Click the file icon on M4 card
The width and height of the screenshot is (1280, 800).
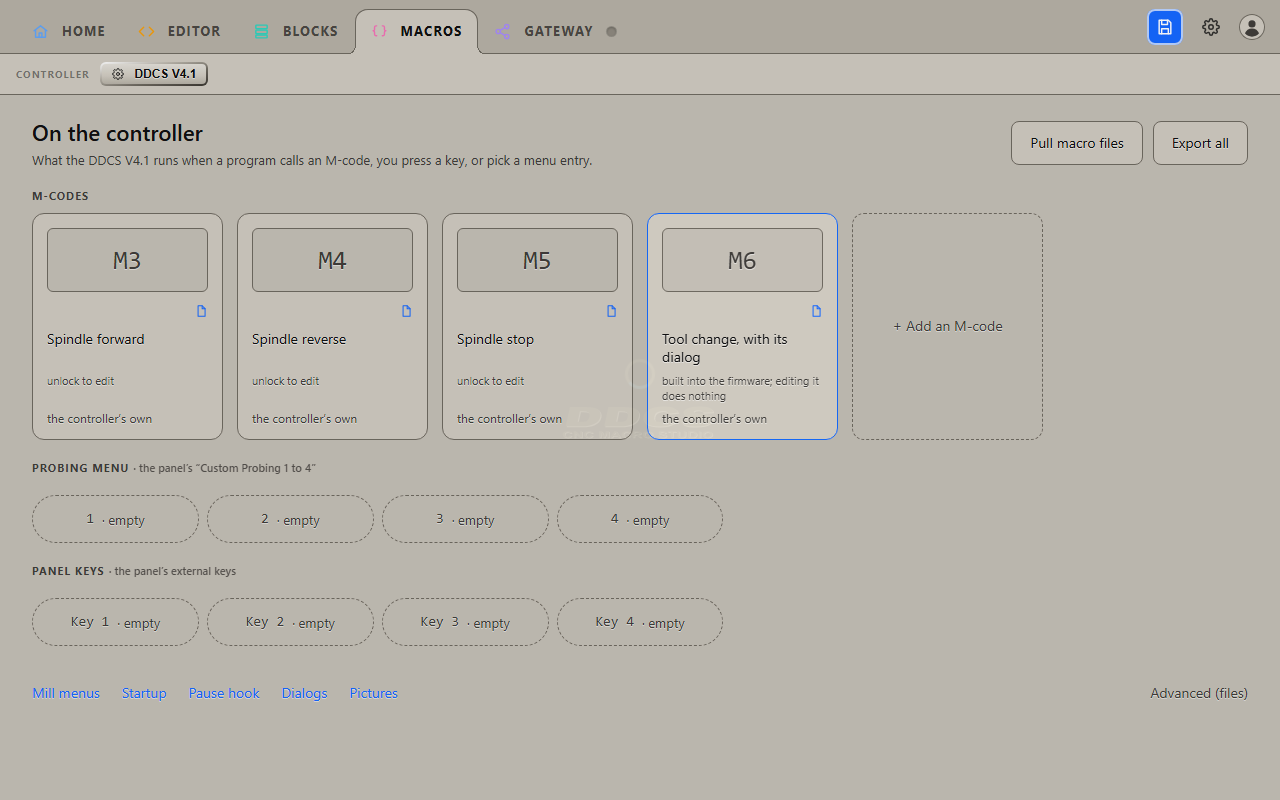[406, 311]
